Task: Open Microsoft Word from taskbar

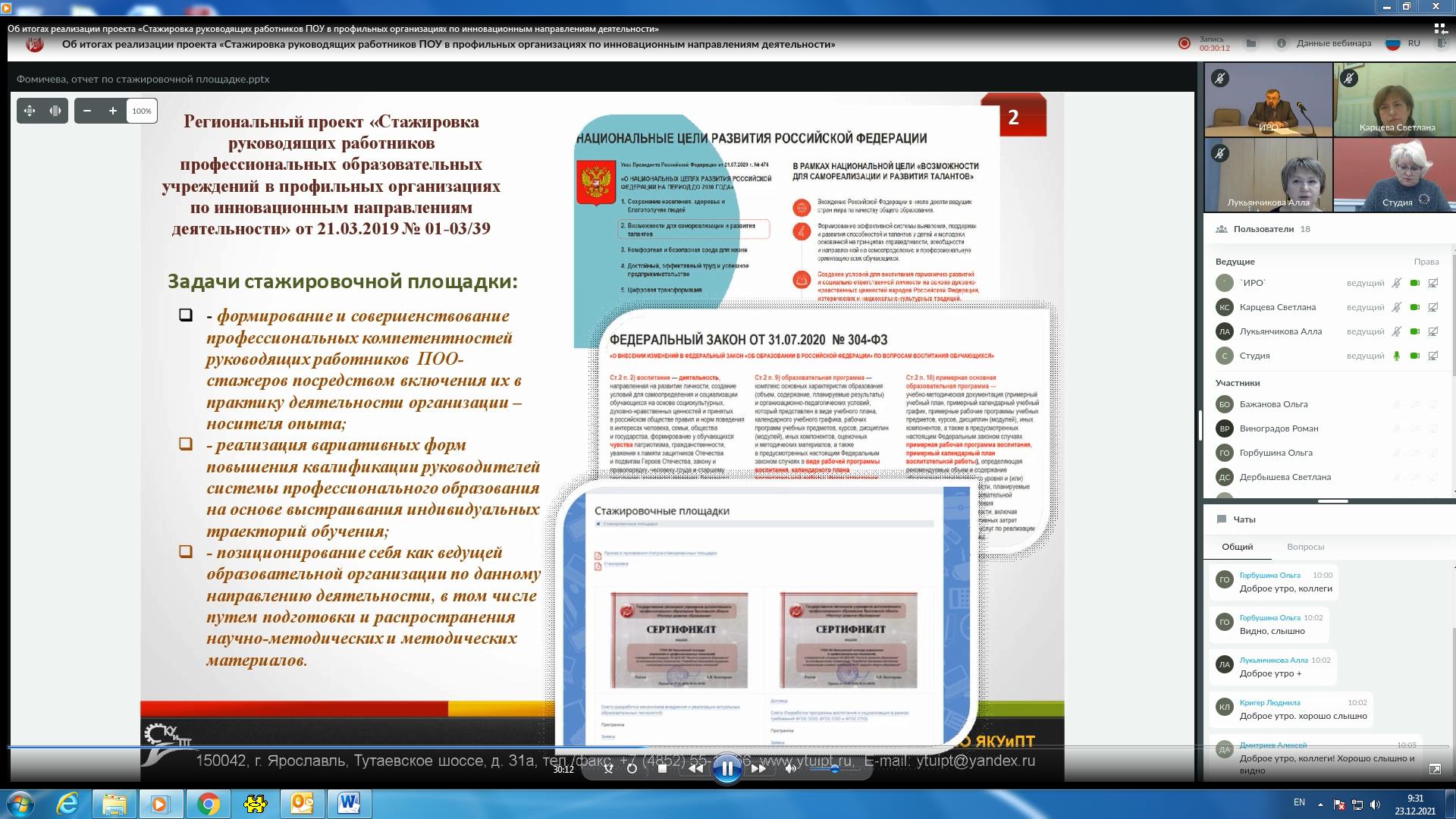Action: 349,804
